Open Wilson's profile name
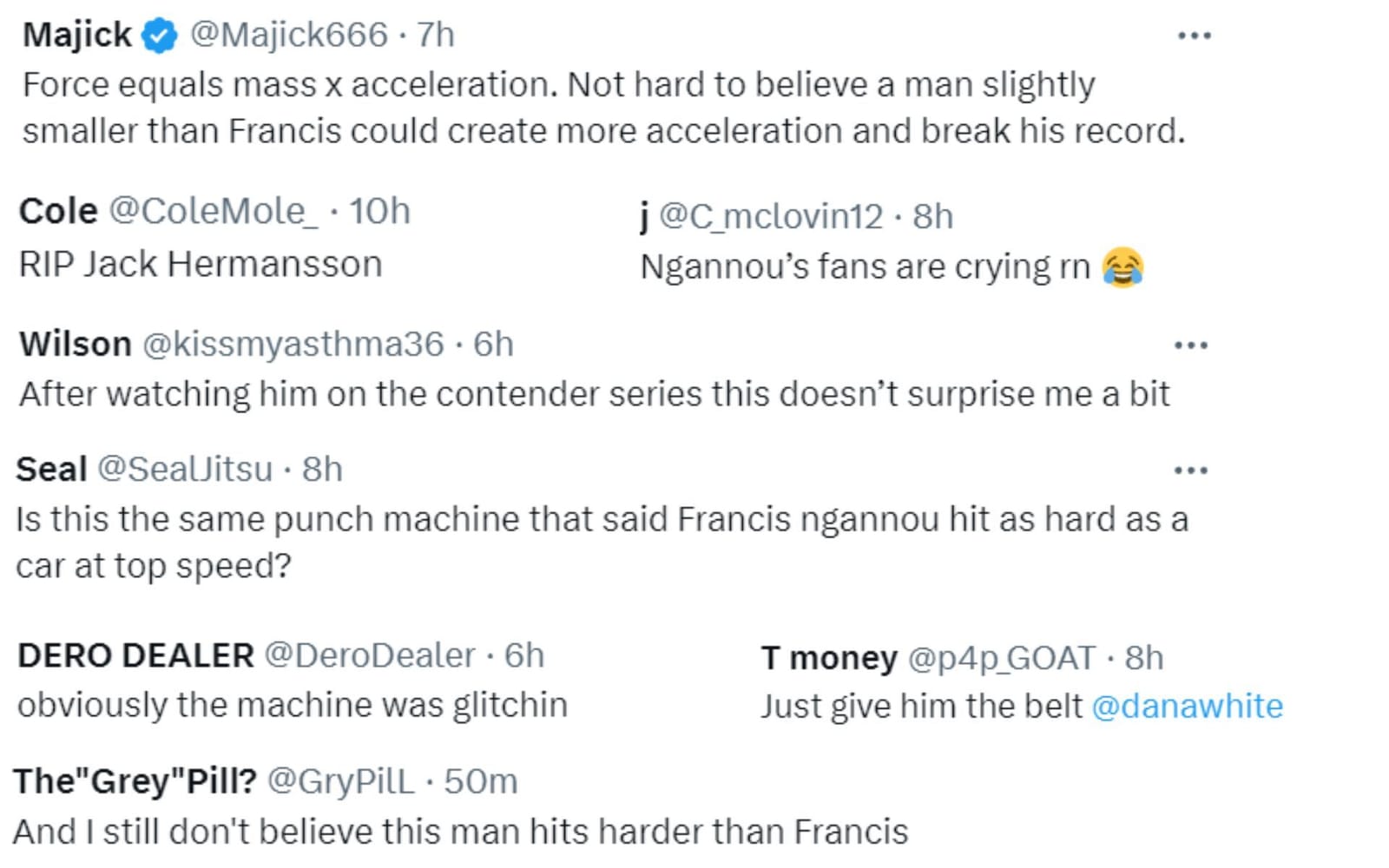This screenshot has height=868, width=1389. coord(76,345)
